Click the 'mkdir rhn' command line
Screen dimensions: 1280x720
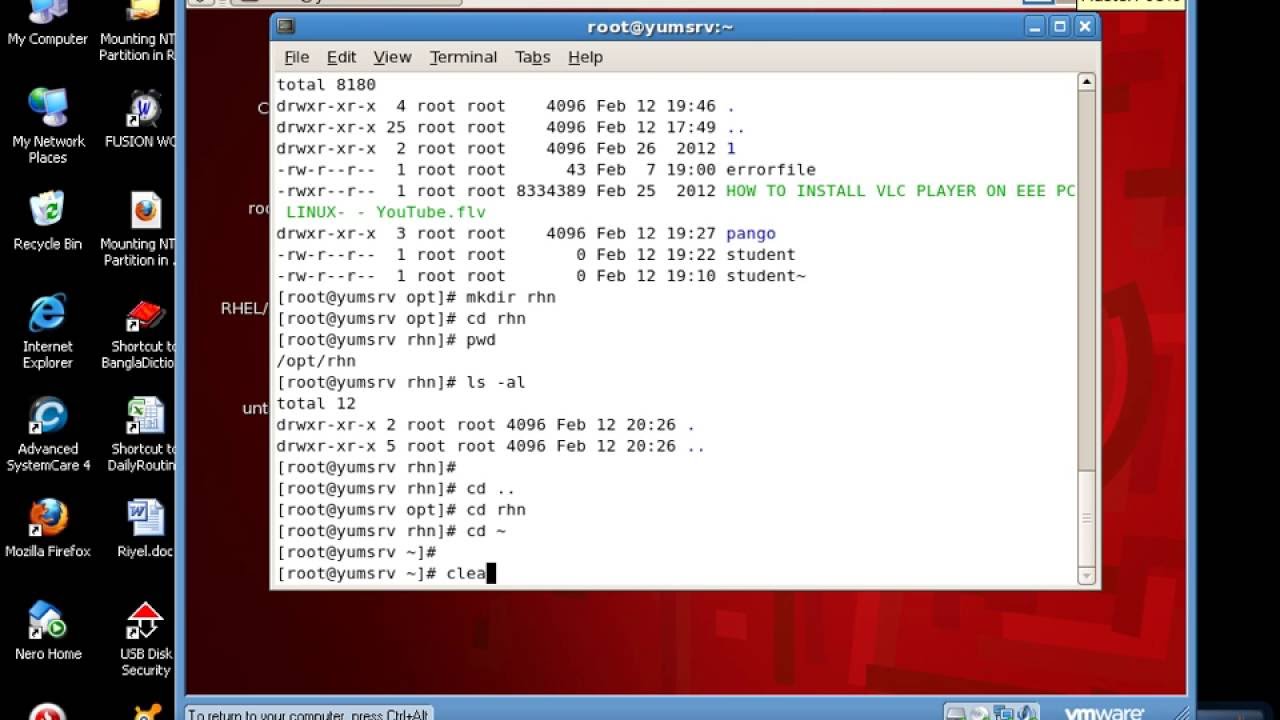click(416, 297)
